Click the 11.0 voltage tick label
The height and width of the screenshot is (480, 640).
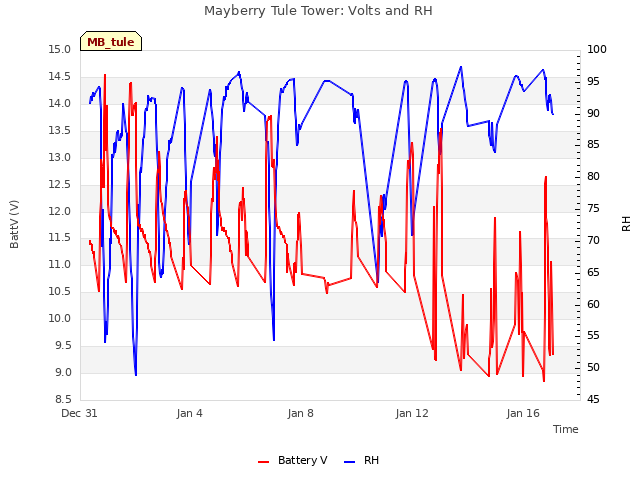tap(60, 264)
